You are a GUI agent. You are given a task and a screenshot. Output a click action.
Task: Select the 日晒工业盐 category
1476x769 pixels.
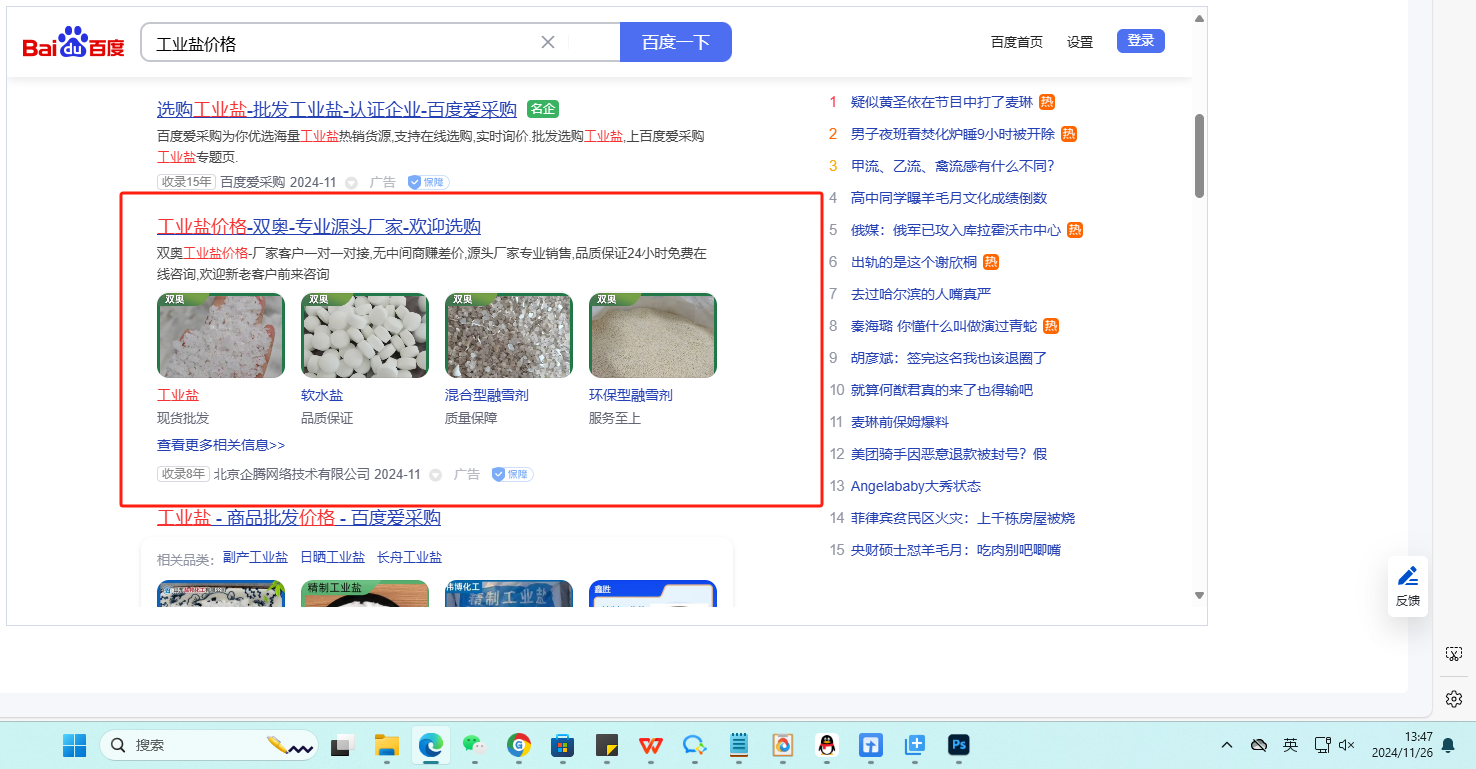[x=332, y=557]
